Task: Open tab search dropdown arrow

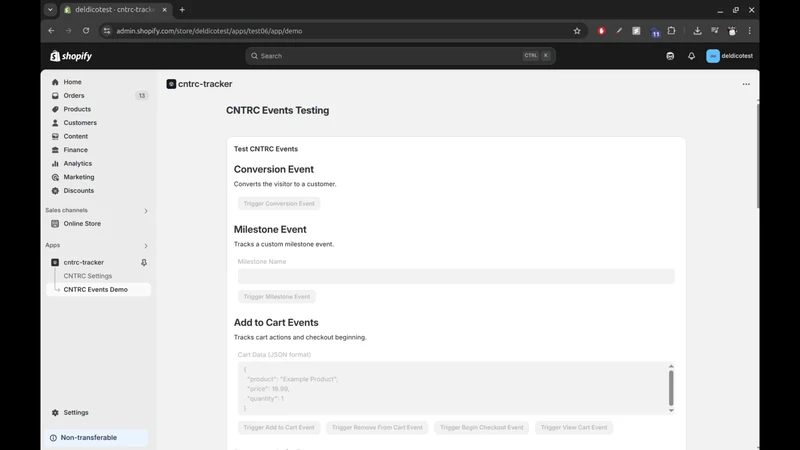Action: pos(50,10)
